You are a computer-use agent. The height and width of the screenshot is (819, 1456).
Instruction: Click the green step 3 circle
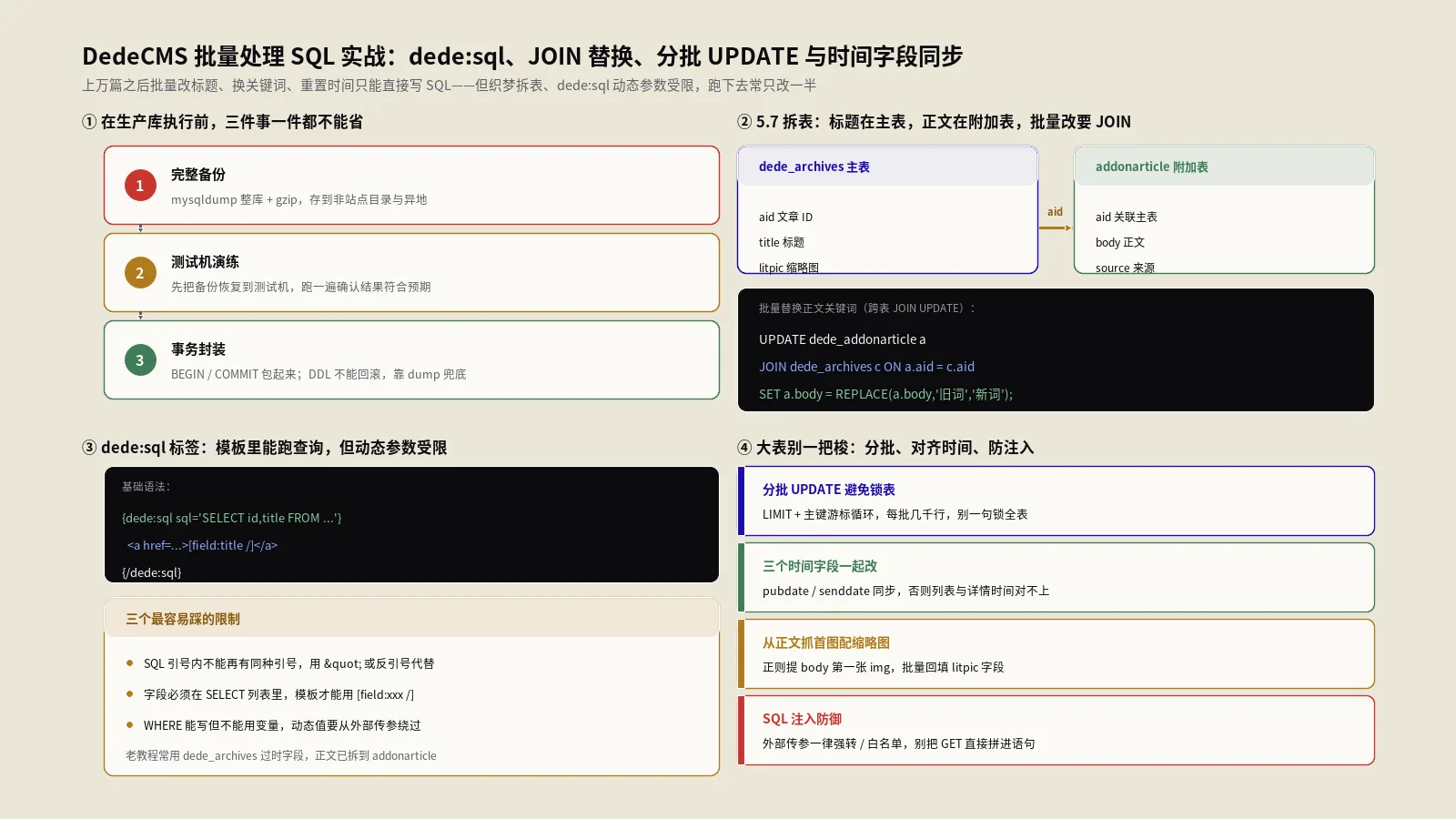[140, 360]
